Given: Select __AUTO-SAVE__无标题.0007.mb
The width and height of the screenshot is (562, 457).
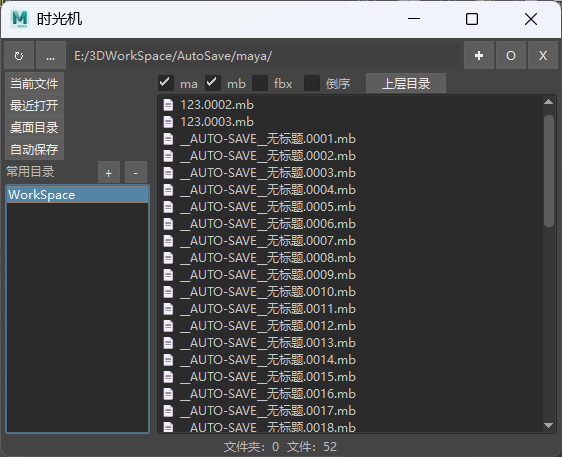Looking at the screenshot, I should [268, 241].
